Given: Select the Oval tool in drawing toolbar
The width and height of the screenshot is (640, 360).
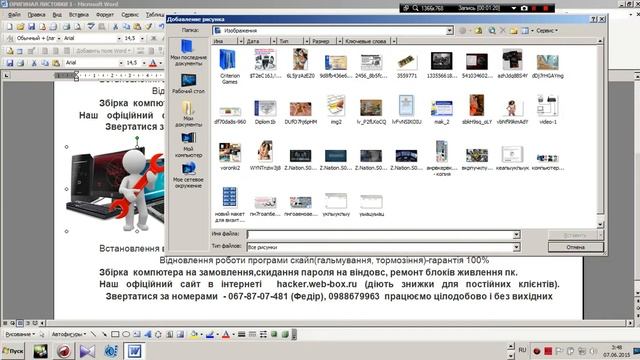Looking at the screenshot, I should tap(126, 334).
